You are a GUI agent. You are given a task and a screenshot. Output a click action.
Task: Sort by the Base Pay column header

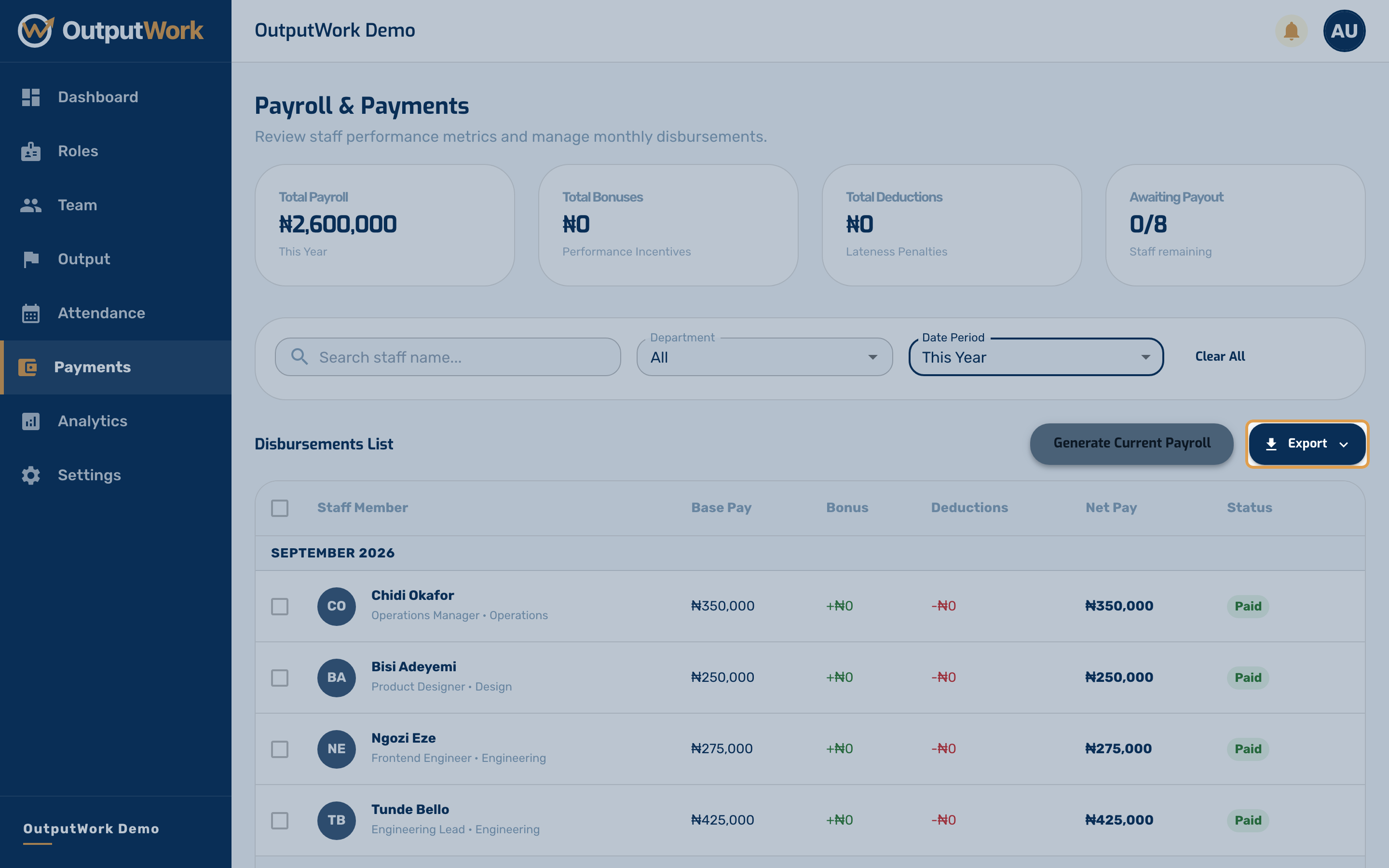click(x=721, y=508)
